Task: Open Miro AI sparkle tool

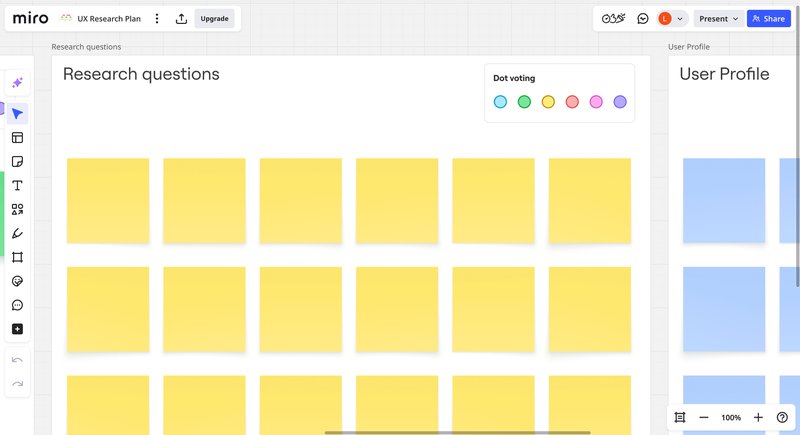Action: [x=17, y=83]
